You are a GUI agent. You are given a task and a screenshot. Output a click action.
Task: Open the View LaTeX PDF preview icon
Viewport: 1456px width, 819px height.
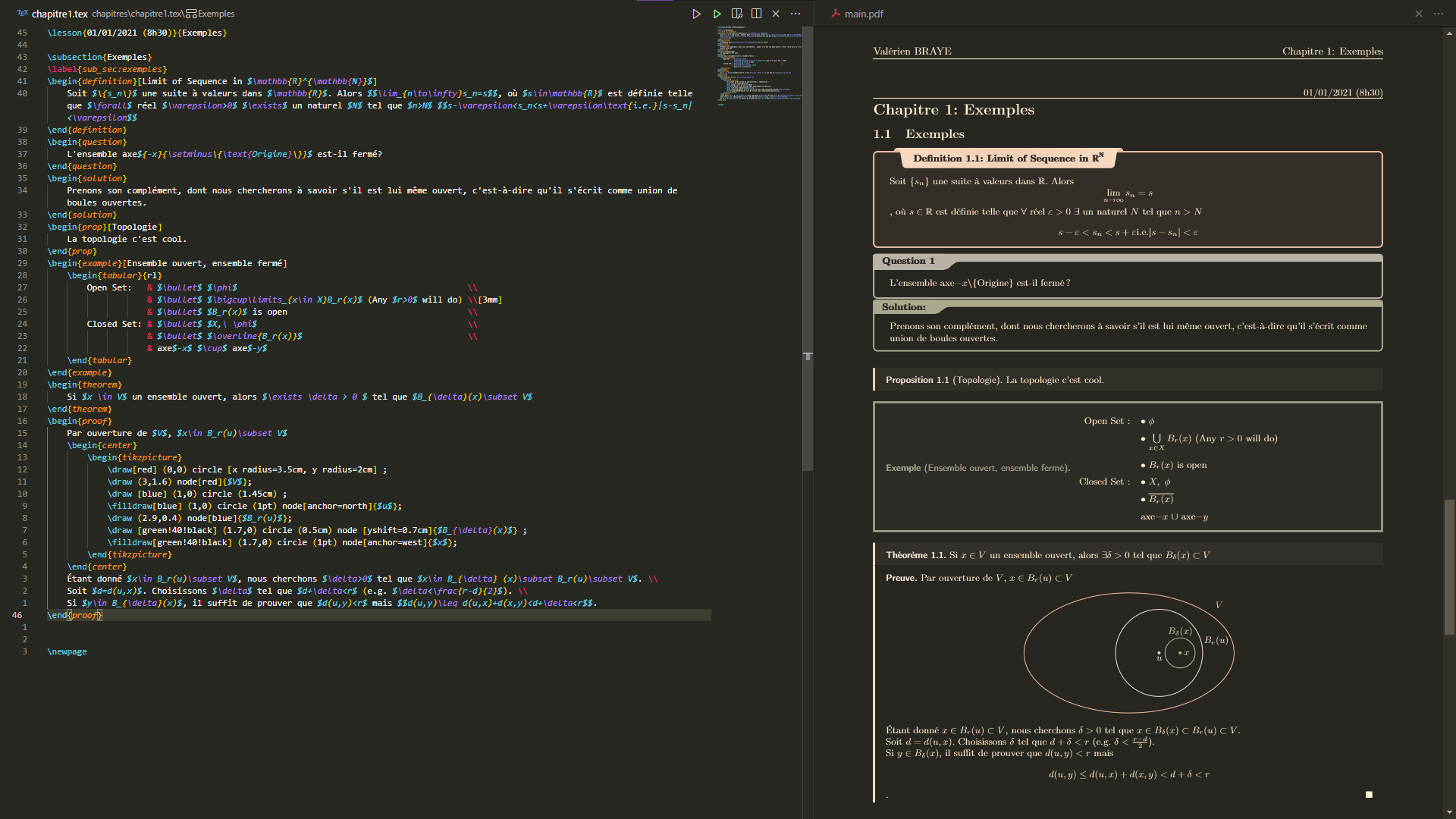[x=736, y=14]
